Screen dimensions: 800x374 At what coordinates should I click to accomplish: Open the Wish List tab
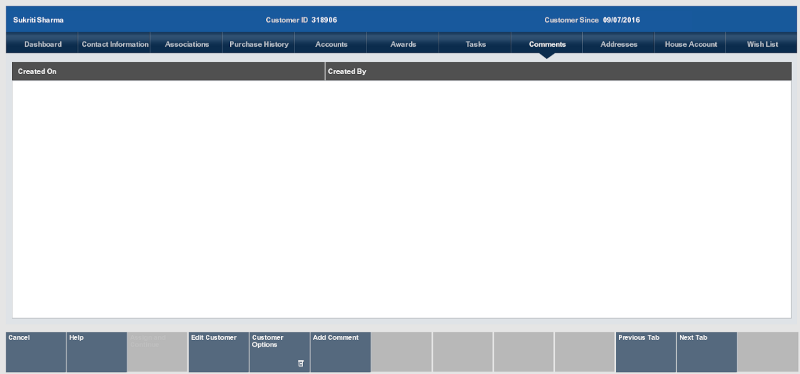tap(762, 44)
